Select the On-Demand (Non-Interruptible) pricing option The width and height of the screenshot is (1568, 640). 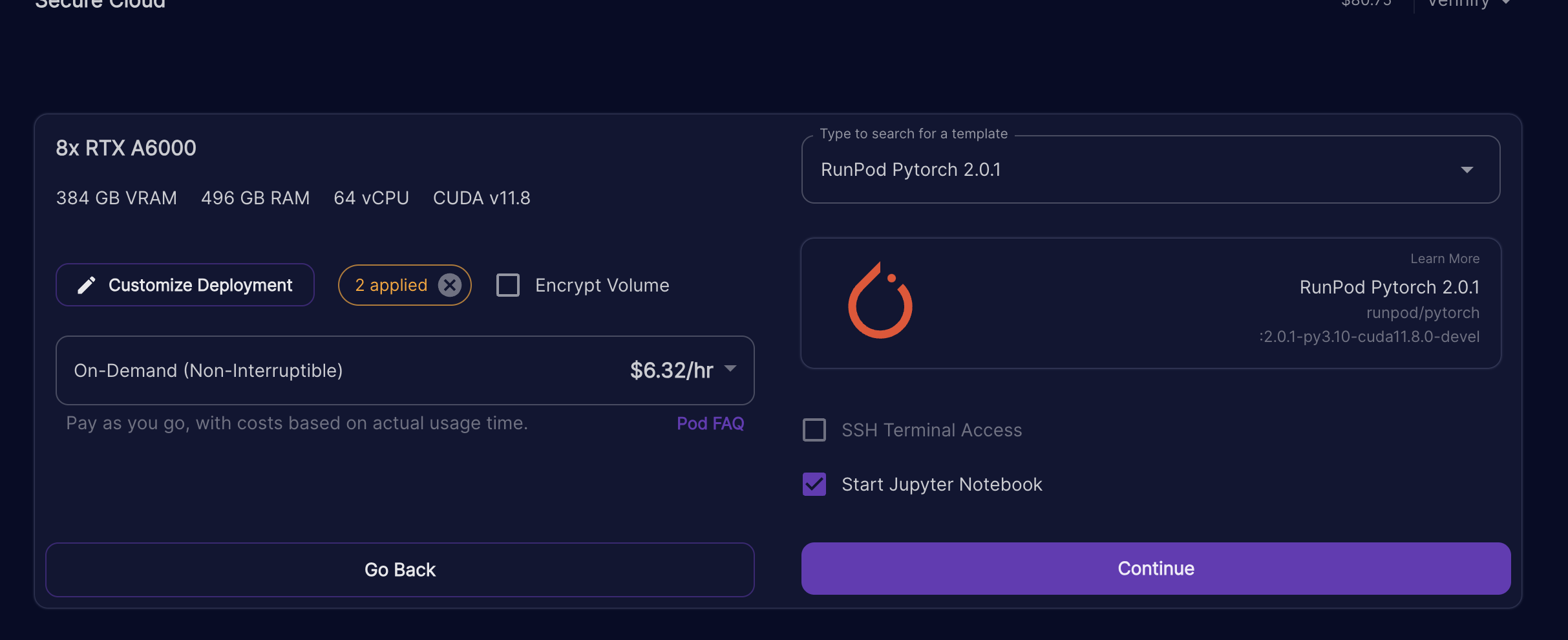(405, 370)
